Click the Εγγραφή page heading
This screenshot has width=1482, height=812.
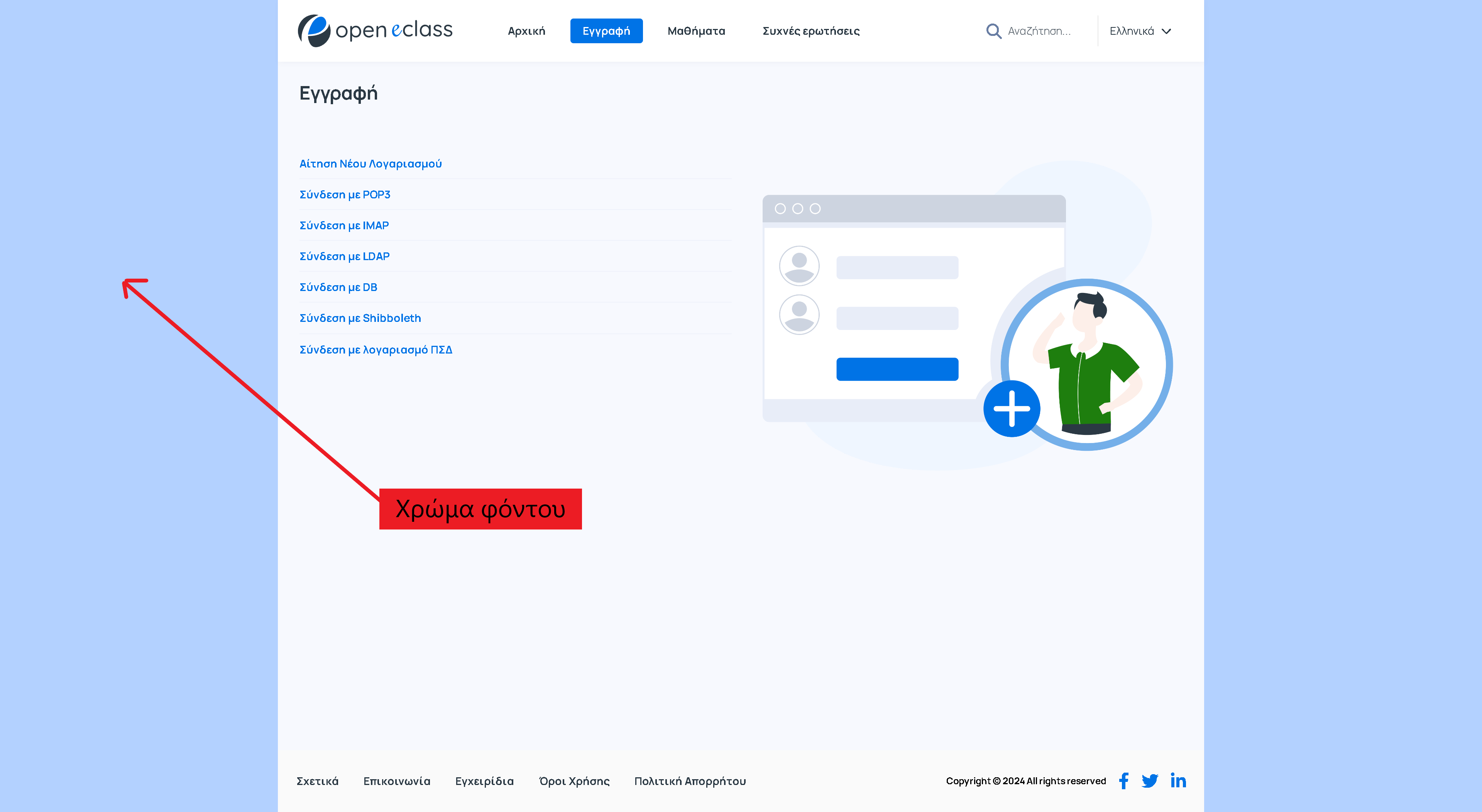coord(338,93)
